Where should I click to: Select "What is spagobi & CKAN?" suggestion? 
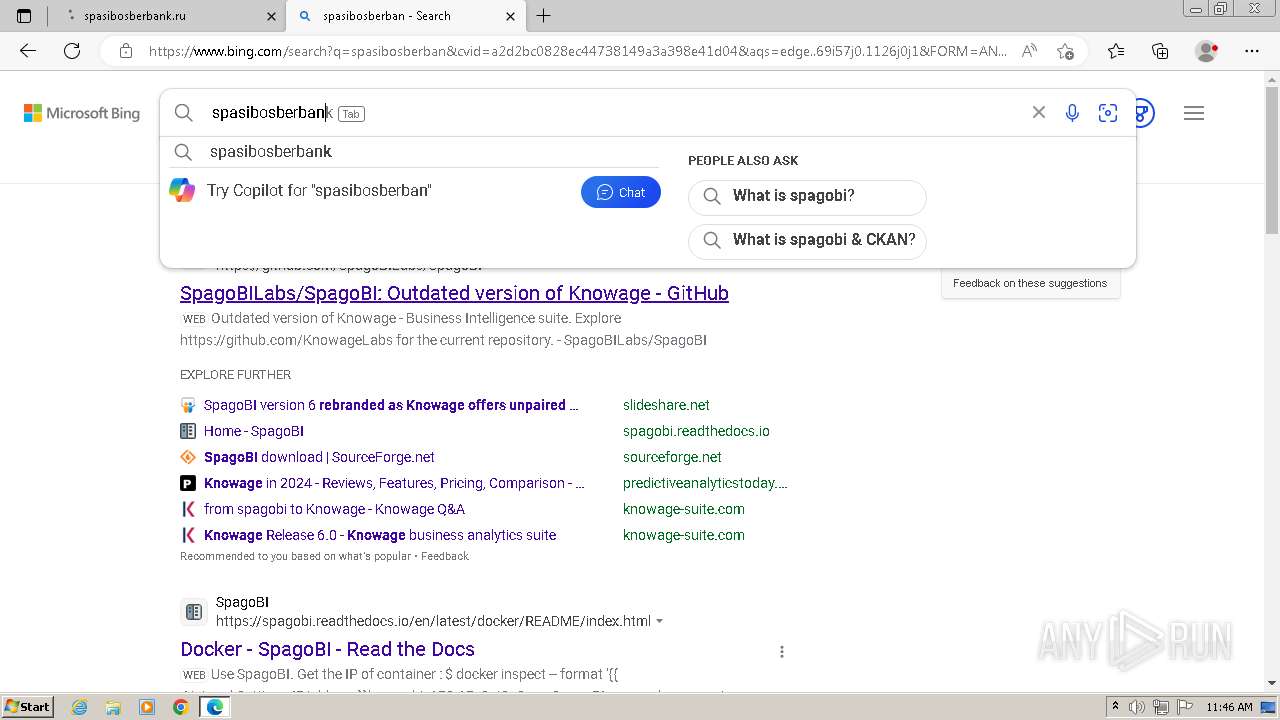(807, 240)
